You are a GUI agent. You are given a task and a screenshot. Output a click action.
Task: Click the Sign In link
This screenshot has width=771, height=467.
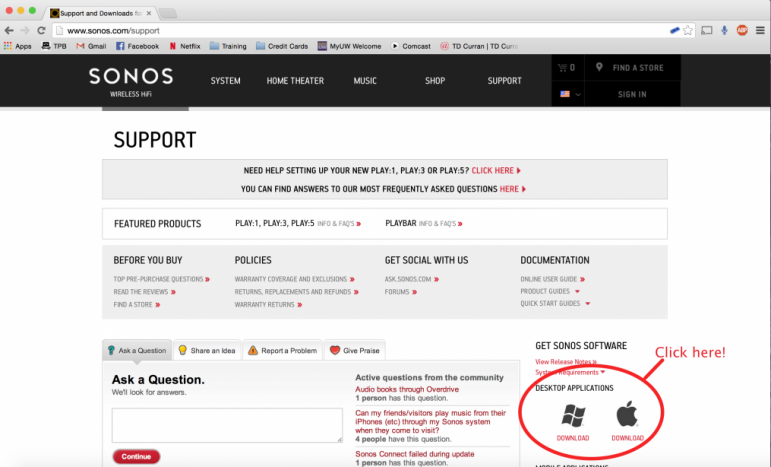coord(632,94)
